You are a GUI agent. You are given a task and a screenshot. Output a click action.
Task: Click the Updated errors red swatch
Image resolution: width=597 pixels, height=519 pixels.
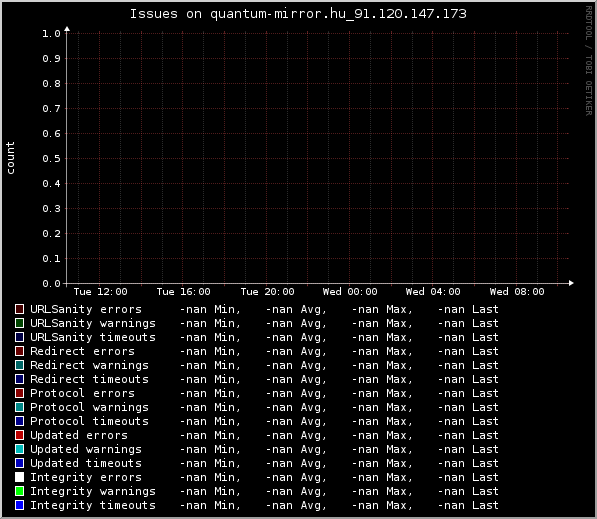tap(19, 435)
